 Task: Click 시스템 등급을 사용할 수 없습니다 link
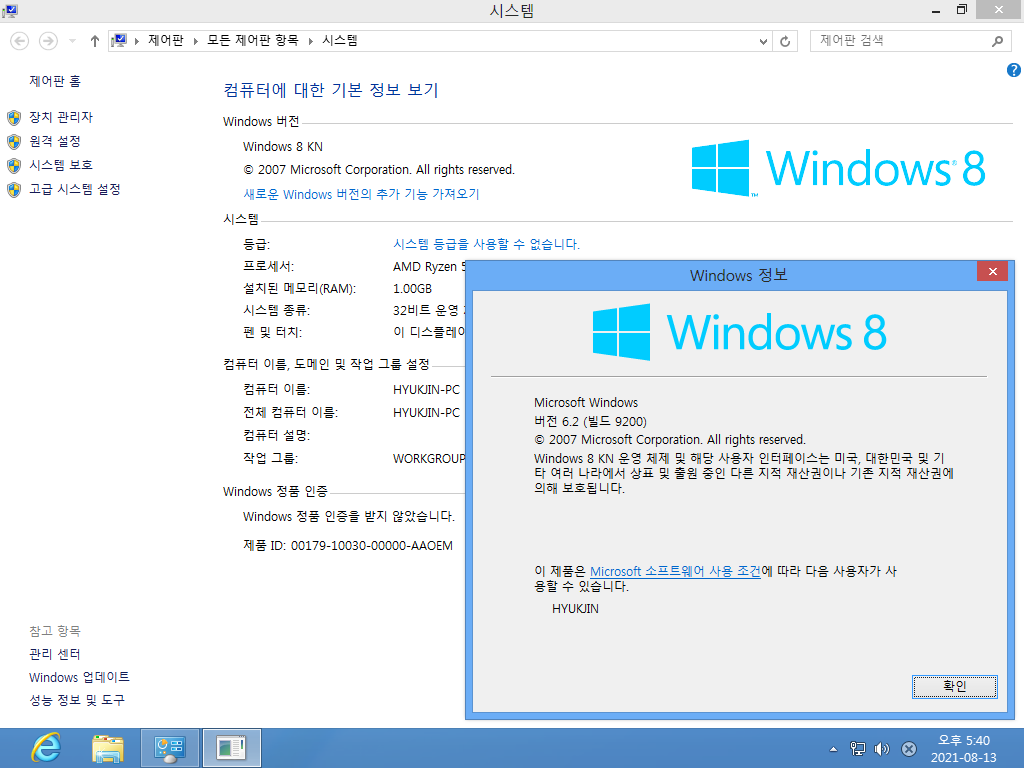tap(486, 244)
